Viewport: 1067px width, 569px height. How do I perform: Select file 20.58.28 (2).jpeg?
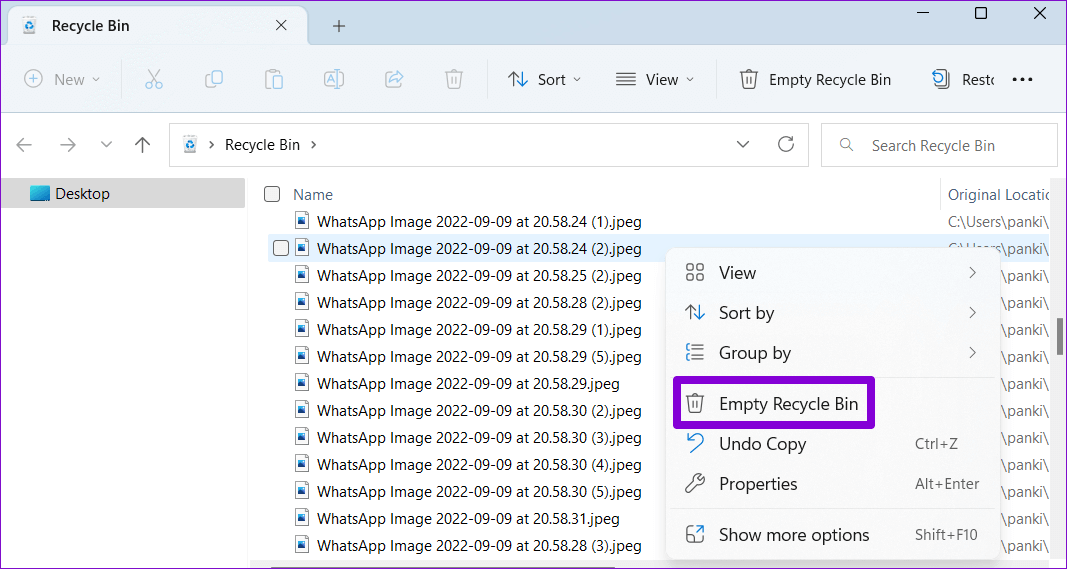(479, 302)
